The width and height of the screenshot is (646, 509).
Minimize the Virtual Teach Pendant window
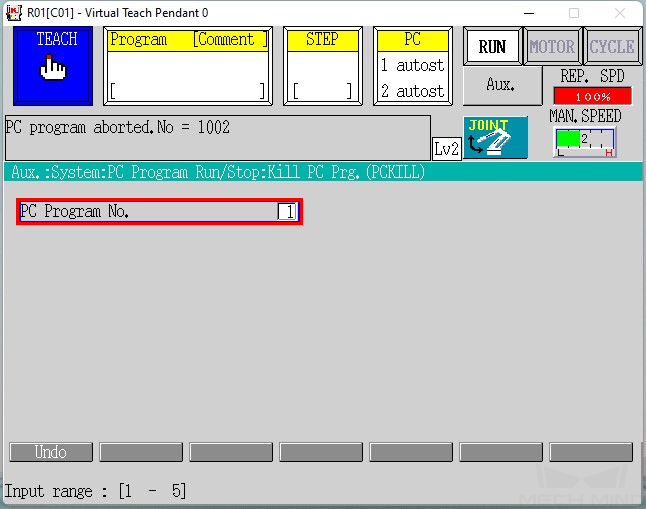click(529, 13)
